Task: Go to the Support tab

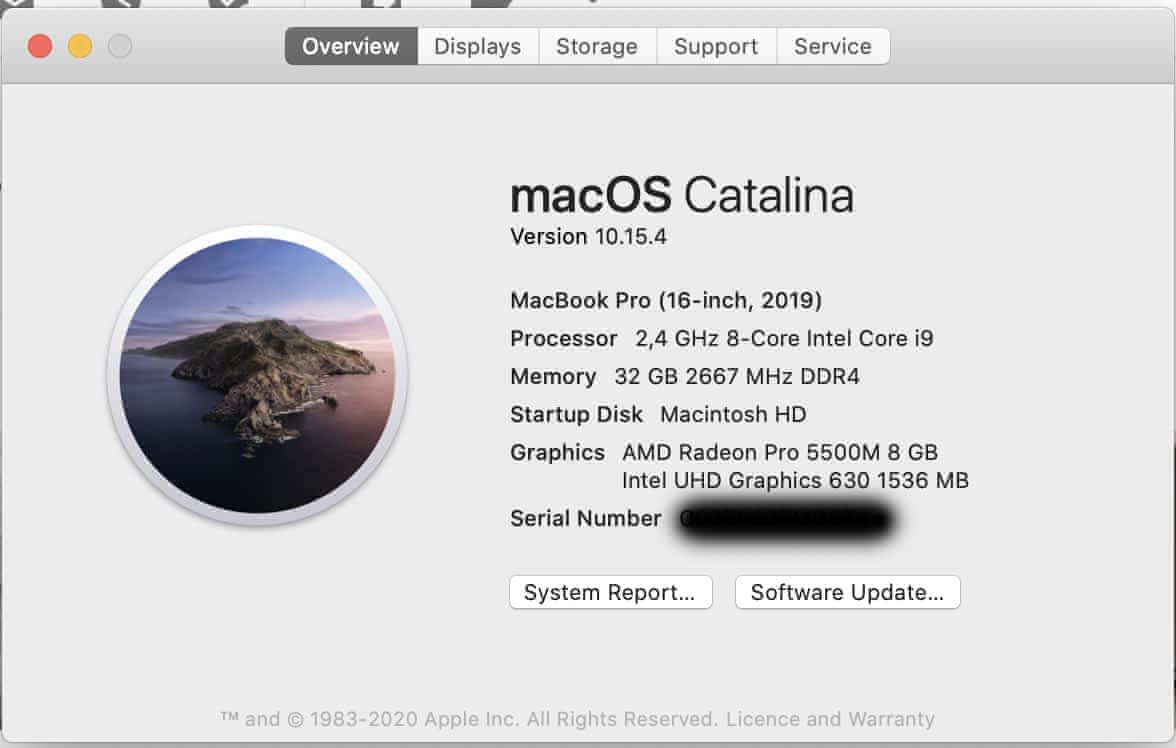Action: click(x=715, y=46)
